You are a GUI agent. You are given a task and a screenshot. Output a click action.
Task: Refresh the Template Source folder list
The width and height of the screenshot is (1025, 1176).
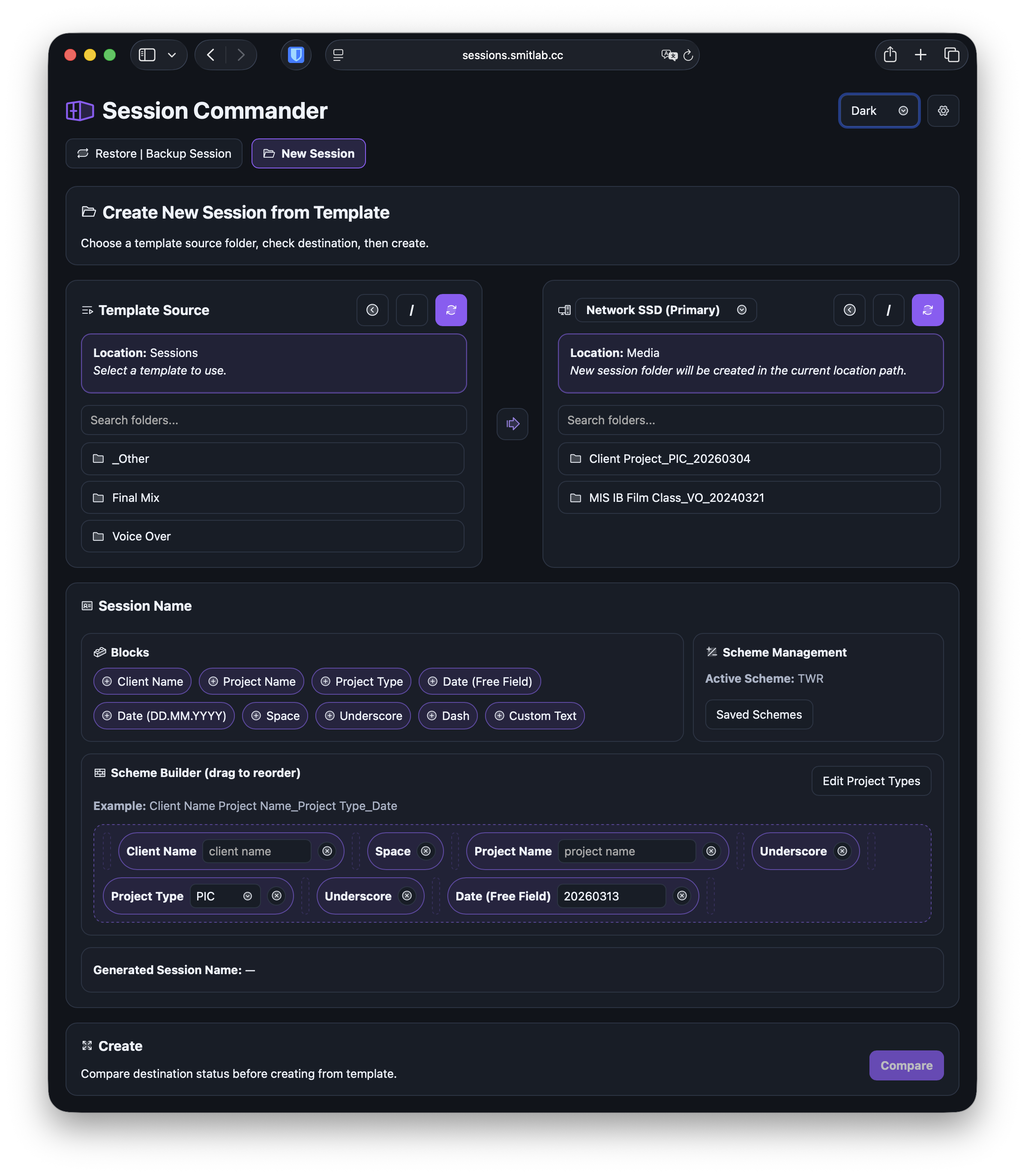[x=451, y=310]
